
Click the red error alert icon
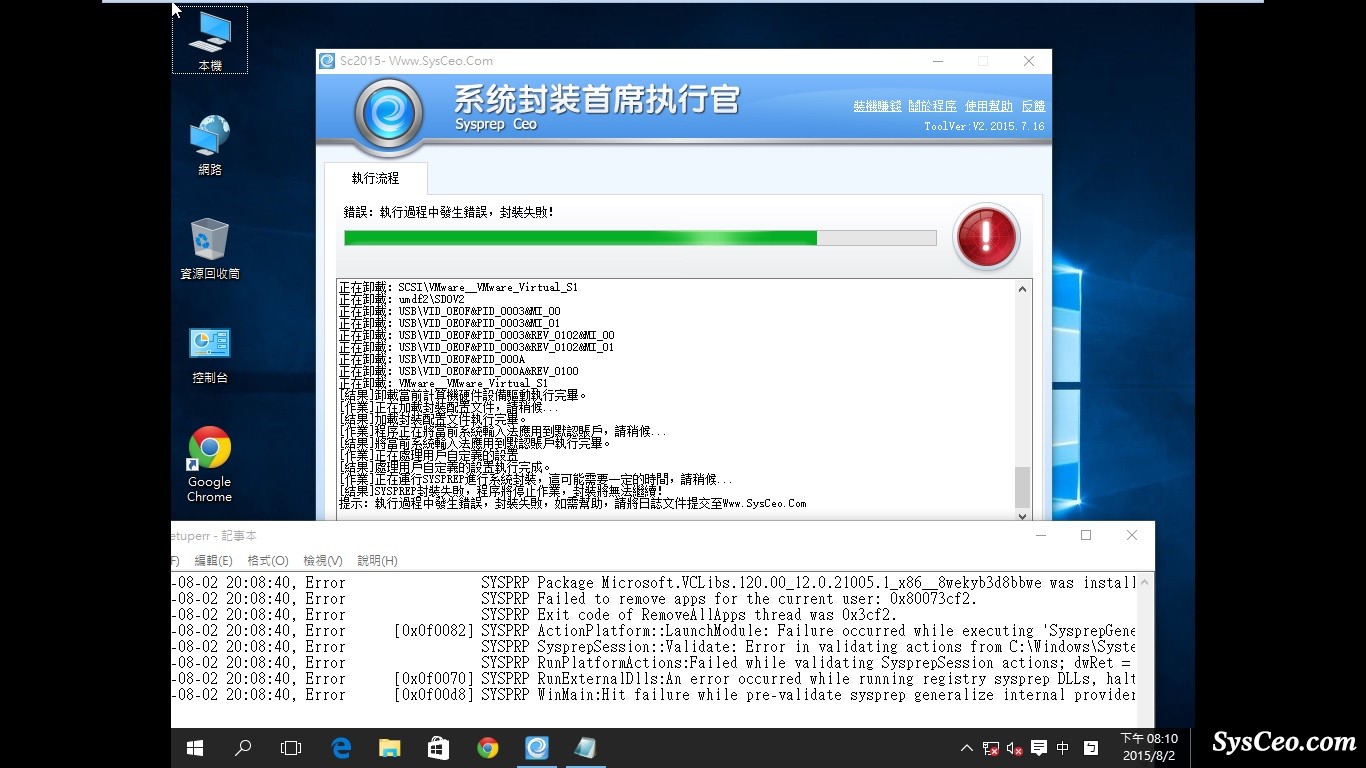pyautogui.click(x=986, y=238)
